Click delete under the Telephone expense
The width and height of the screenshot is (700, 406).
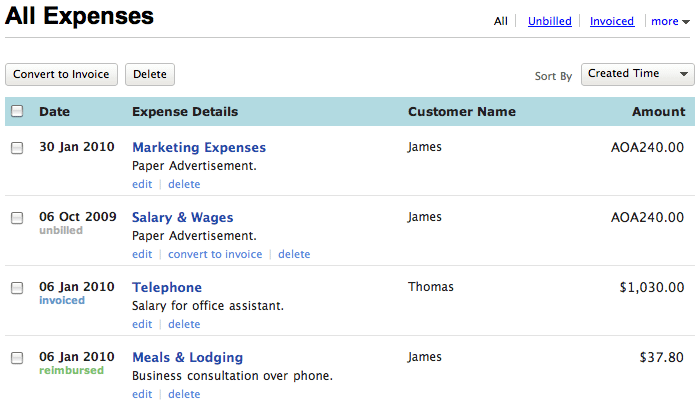tap(184, 324)
